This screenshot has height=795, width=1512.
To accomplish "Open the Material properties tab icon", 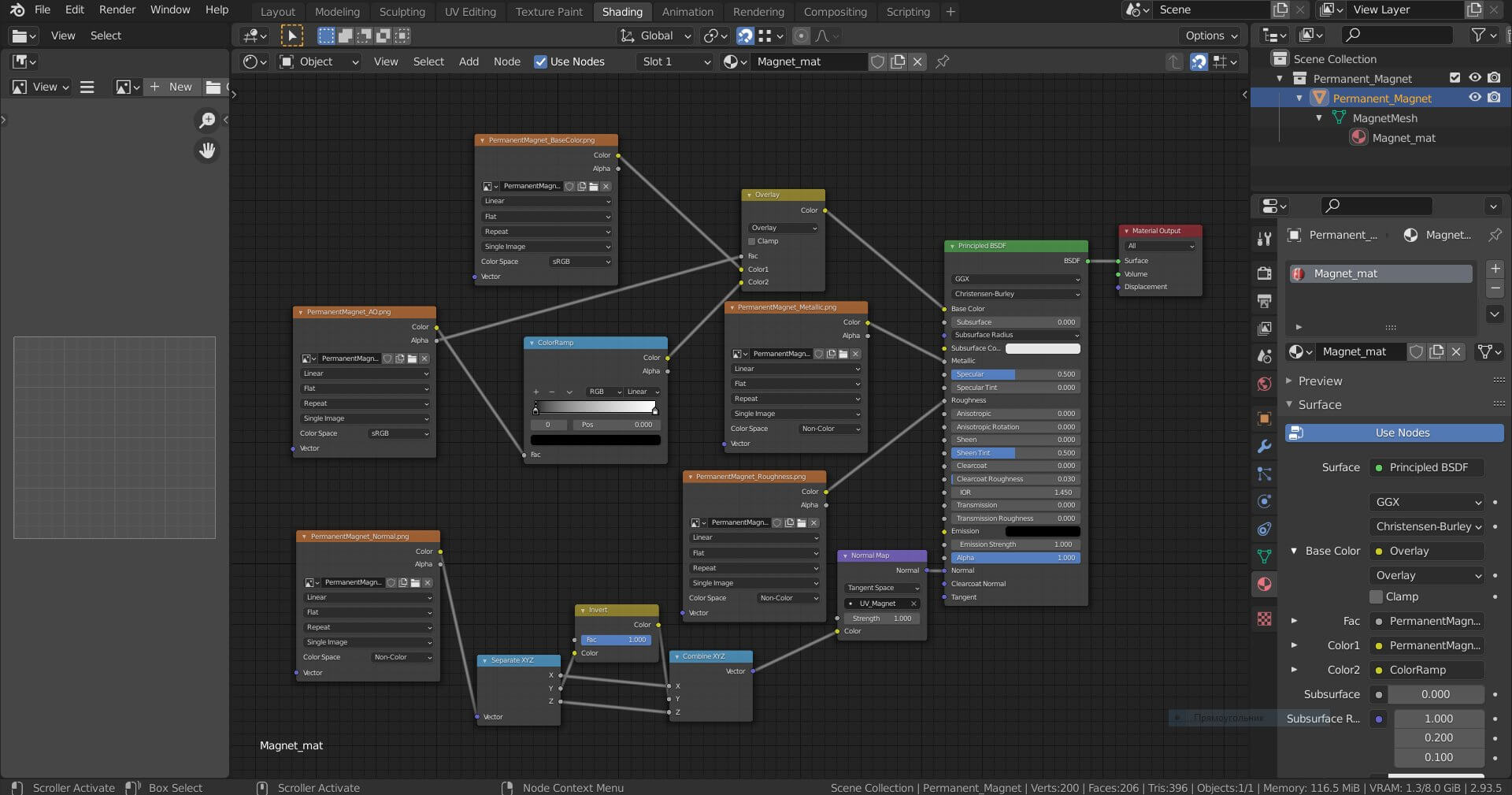I will point(1264,584).
